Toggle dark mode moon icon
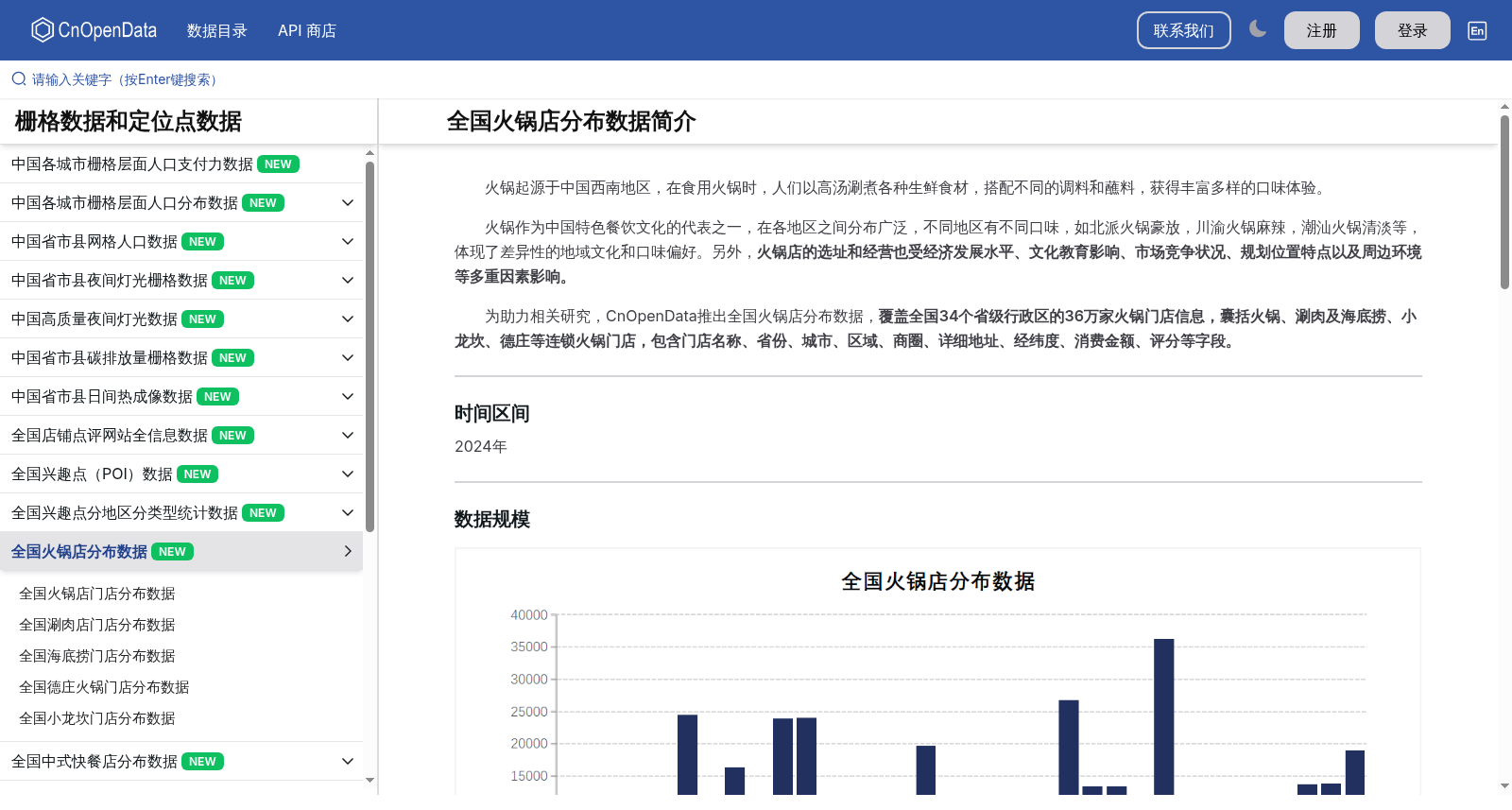Viewport: 1512px width, 810px height. (x=1258, y=29)
